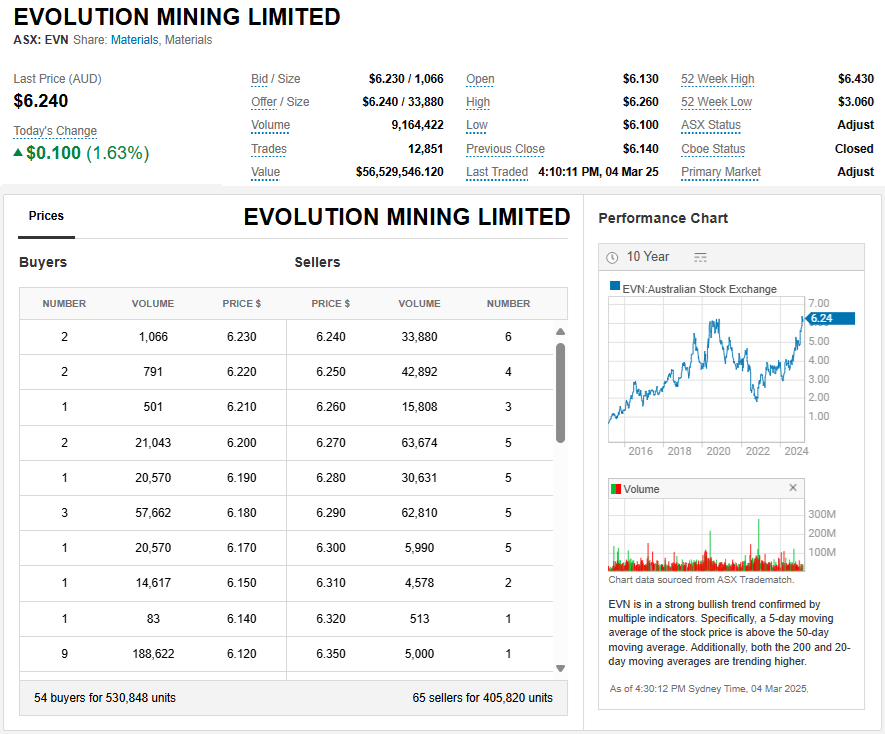The width and height of the screenshot is (885, 734).
Task: Click the Buyers PRICE $ column header
Action: click(241, 303)
